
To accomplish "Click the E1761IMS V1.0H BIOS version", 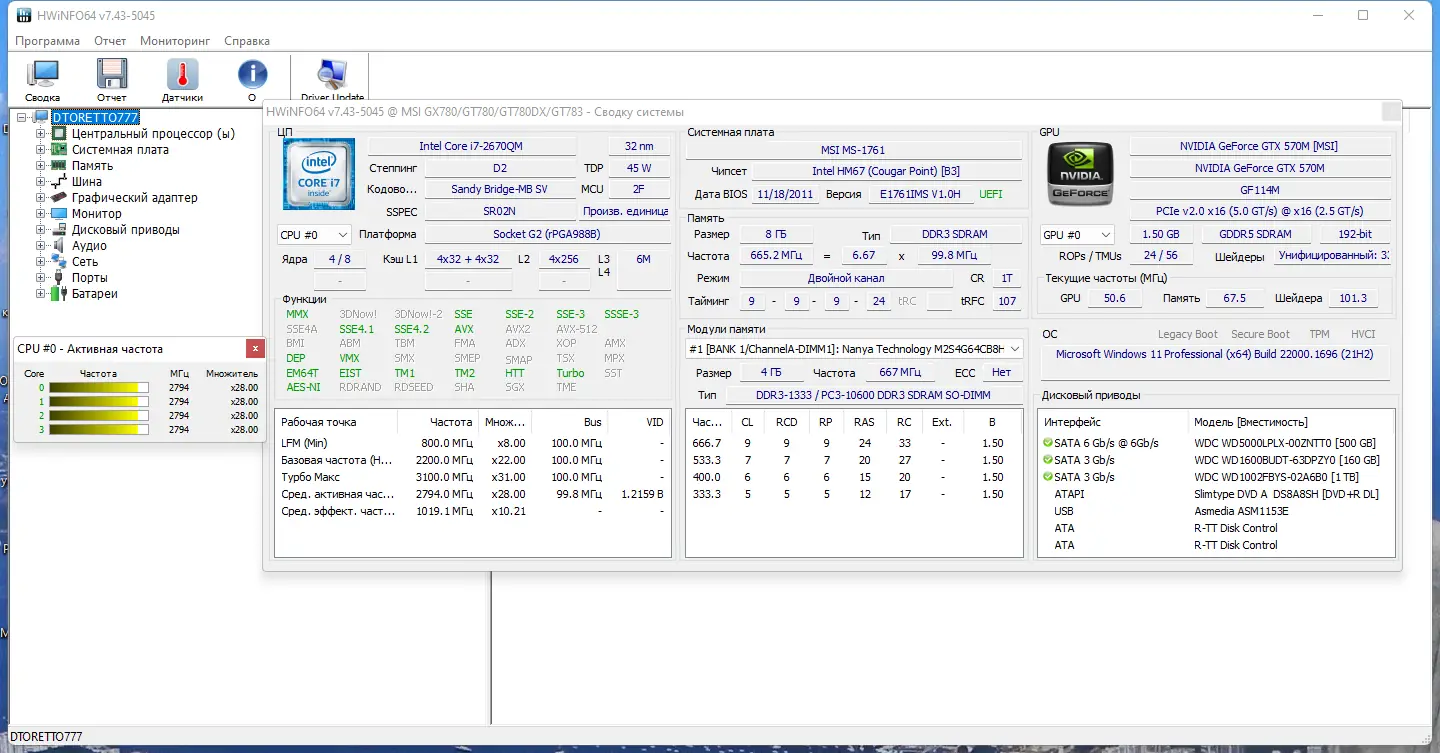I will 920,194.
